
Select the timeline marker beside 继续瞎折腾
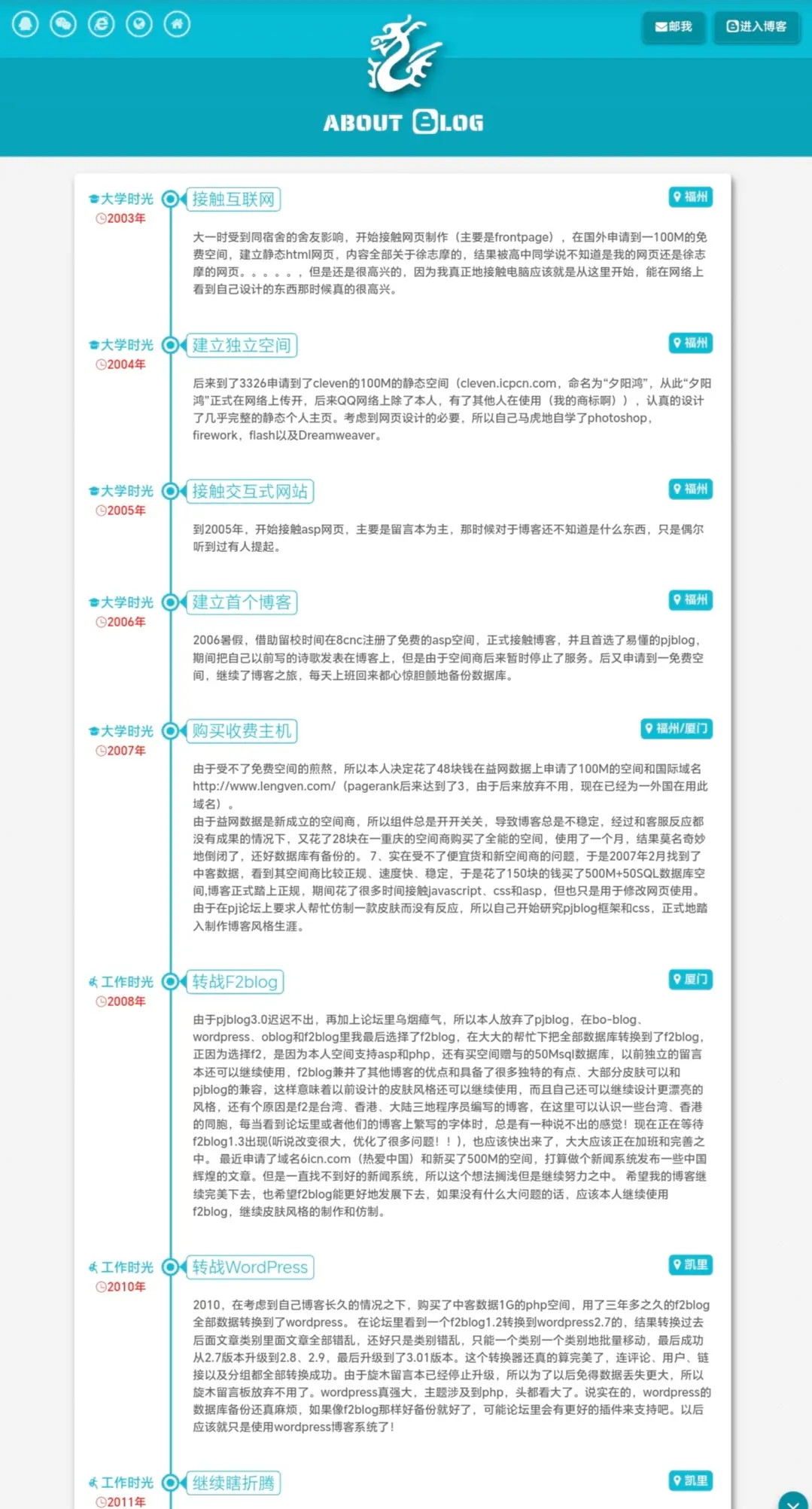(x=171, y=1483)
